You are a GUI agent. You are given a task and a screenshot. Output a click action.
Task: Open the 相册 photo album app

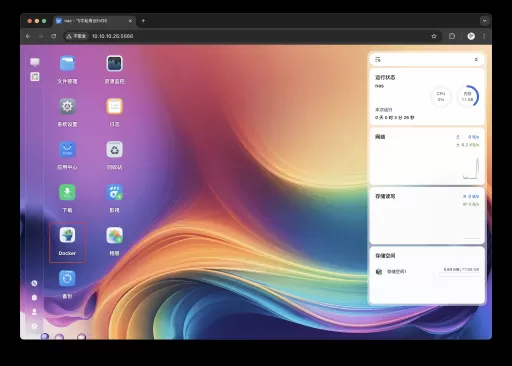(x=114, y=235)
